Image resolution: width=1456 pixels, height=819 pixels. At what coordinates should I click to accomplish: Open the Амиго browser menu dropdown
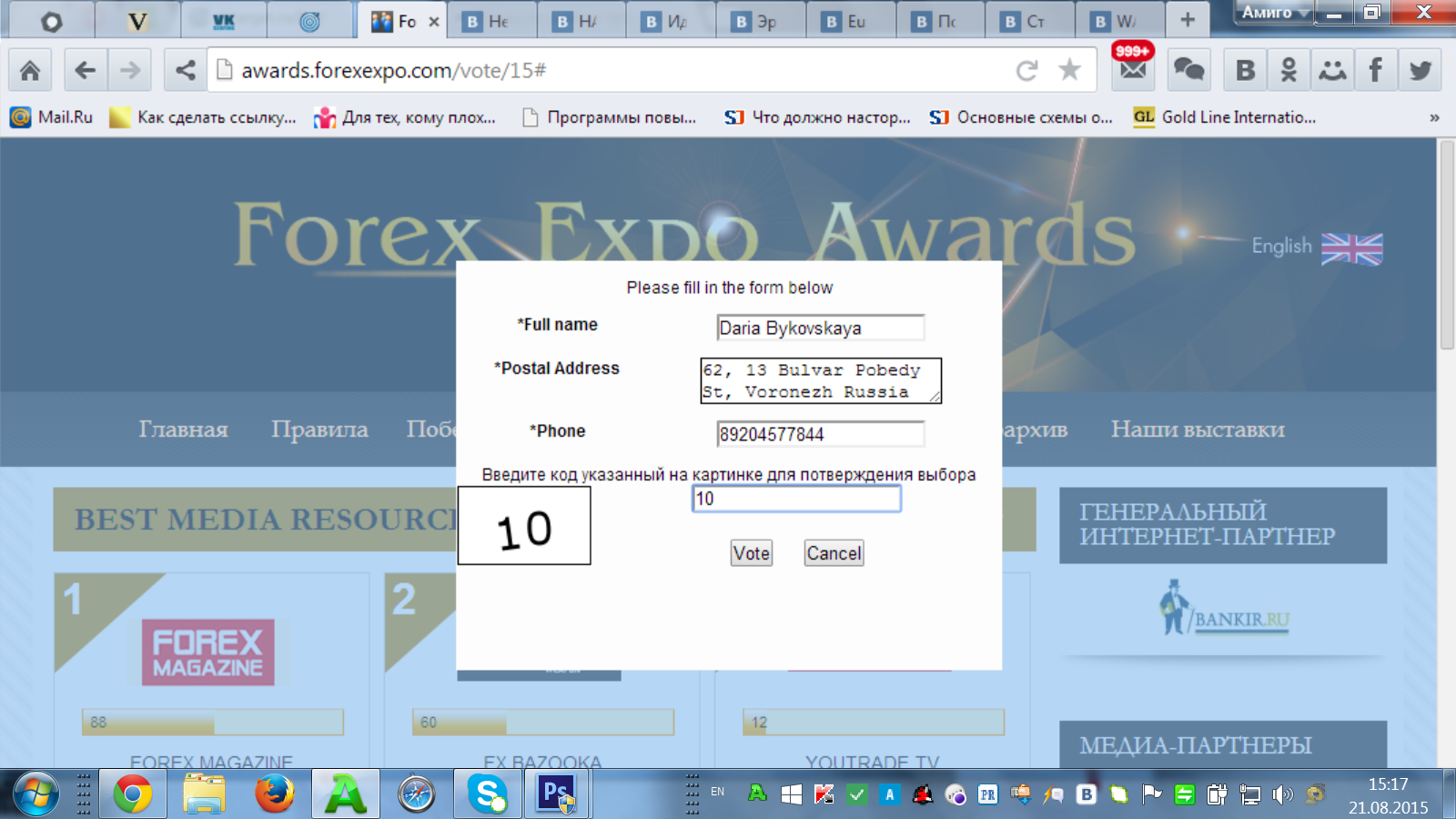(x=1274, y=13)
